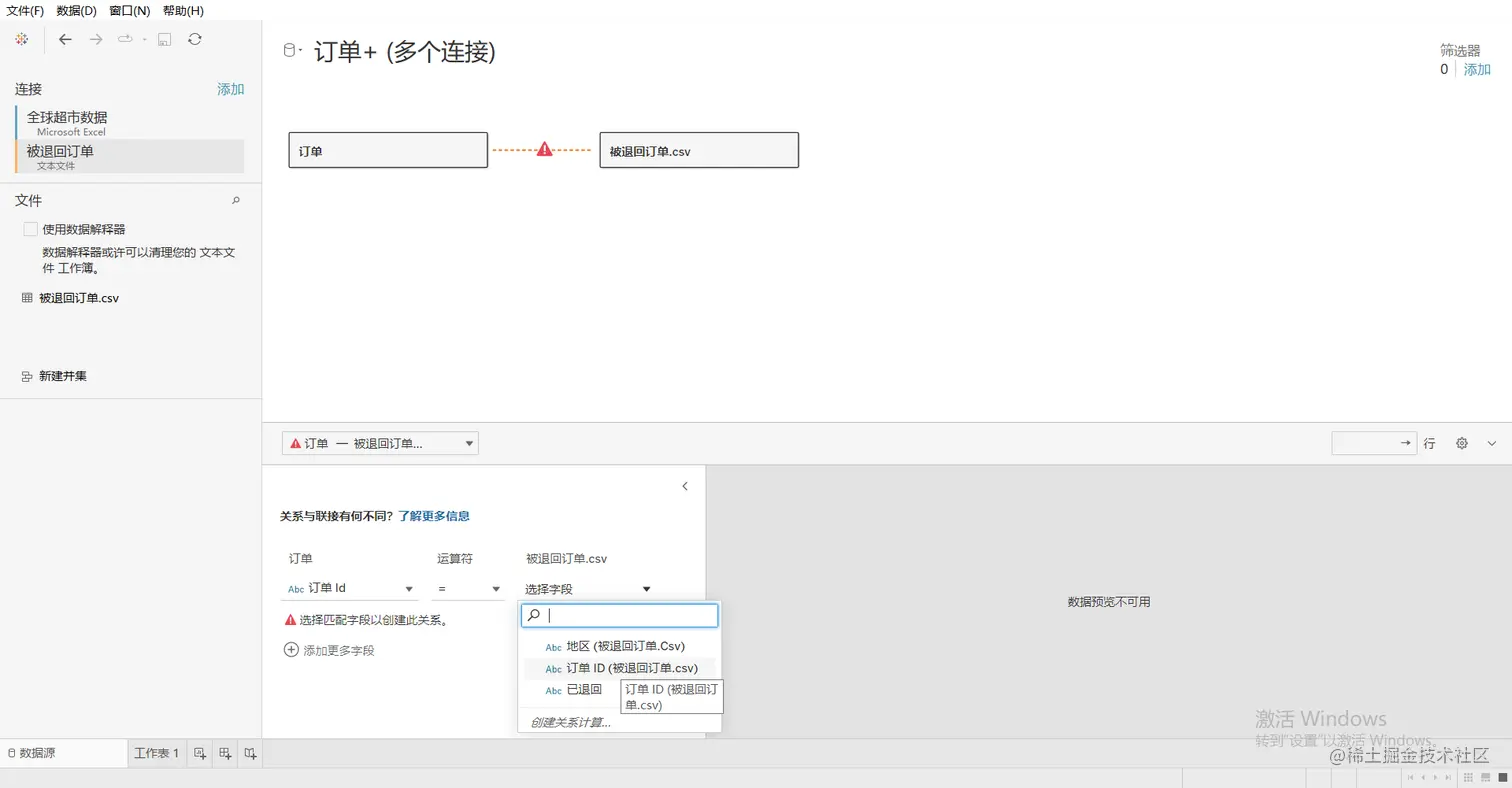Click 创建关系计算... option
The image size is (1512, 788).
point(571,722)
